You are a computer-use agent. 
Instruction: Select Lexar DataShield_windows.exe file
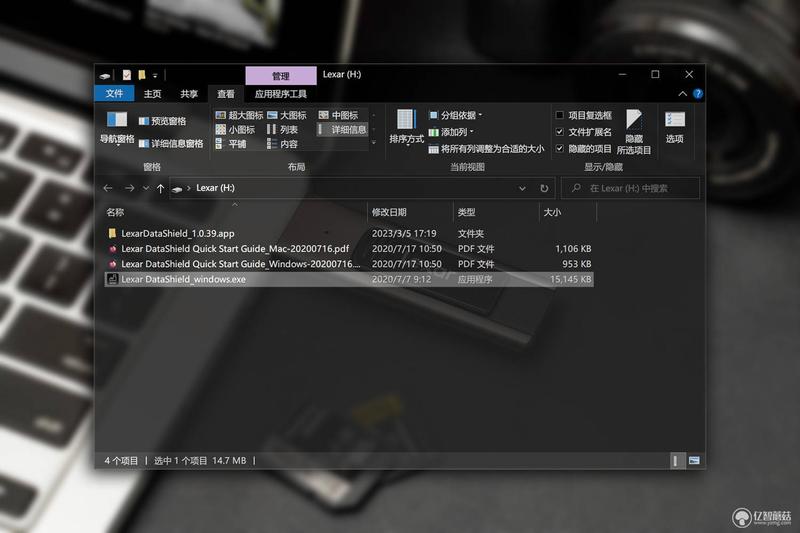tap(348, 280)
